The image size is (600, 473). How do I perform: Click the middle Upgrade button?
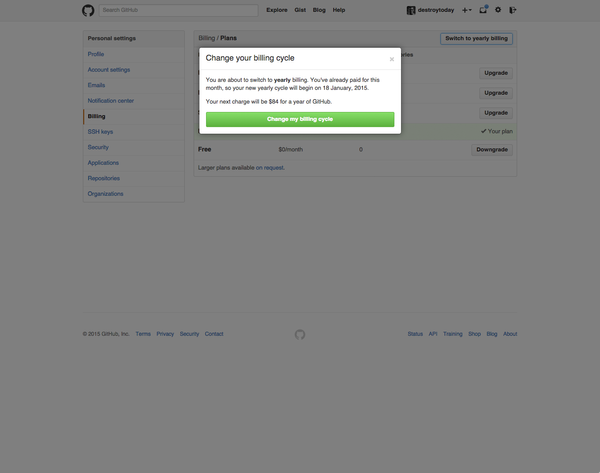pos(496,93)
